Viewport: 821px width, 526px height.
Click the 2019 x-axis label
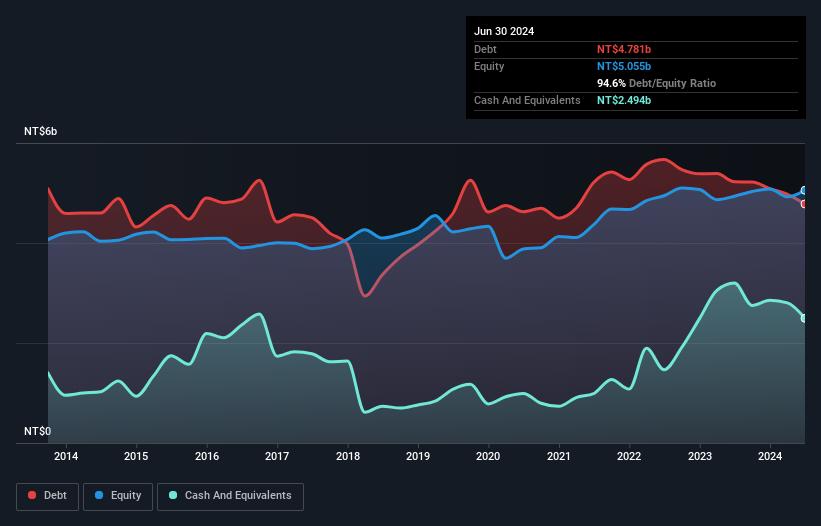point(418,456)
